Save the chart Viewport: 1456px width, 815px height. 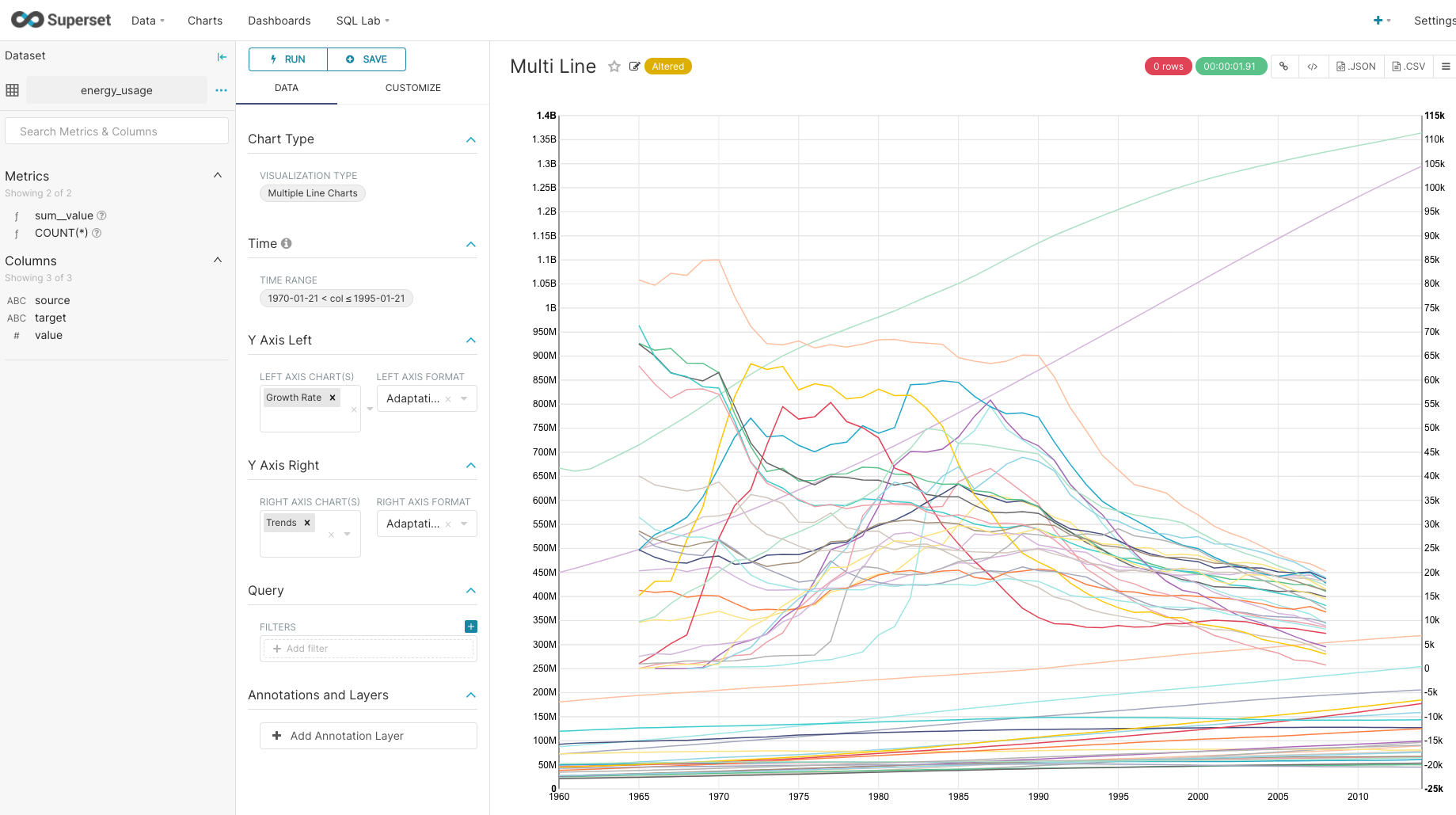(x=367, y=59)
